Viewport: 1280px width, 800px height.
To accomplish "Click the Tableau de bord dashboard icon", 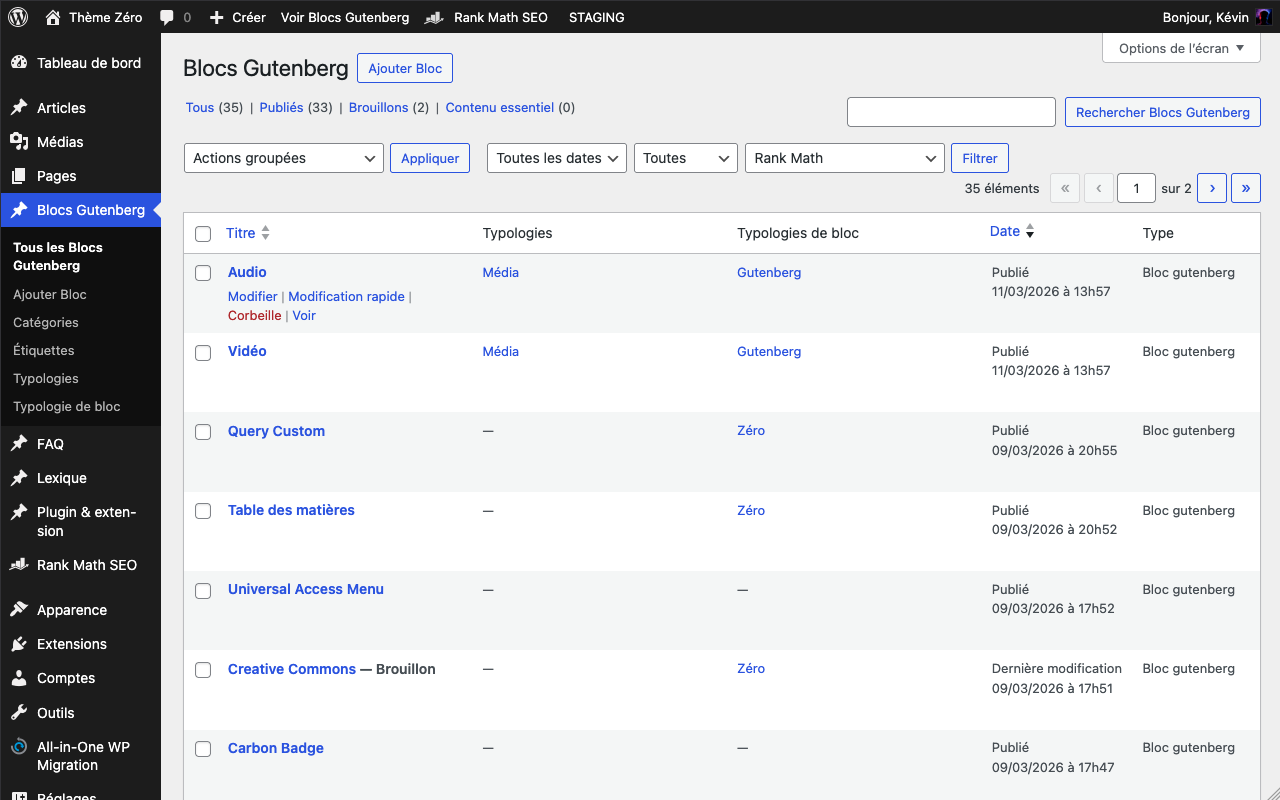I will [x=19, y=62].
